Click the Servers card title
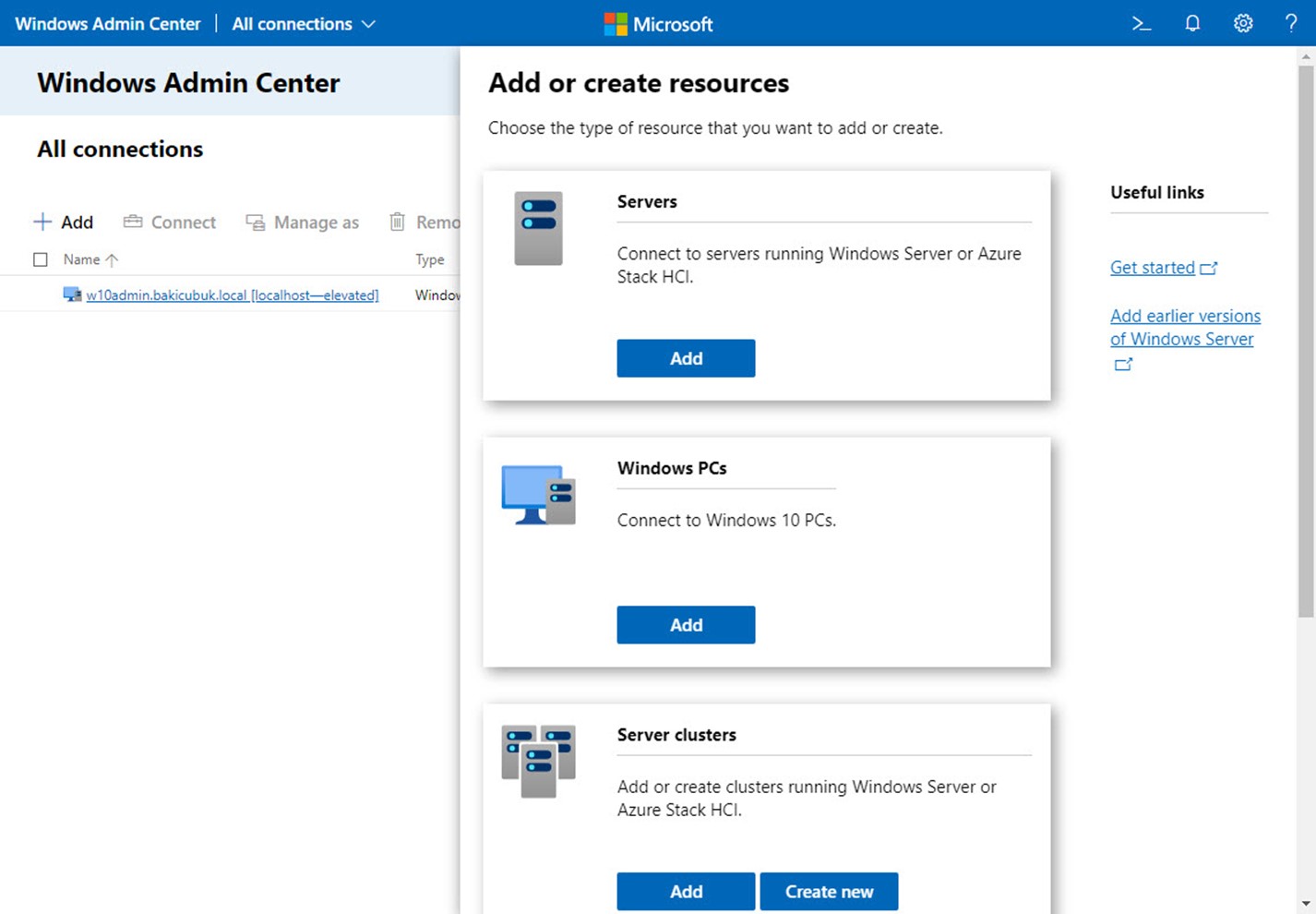Screen dimensions: 1316x914 coord(647,201)
